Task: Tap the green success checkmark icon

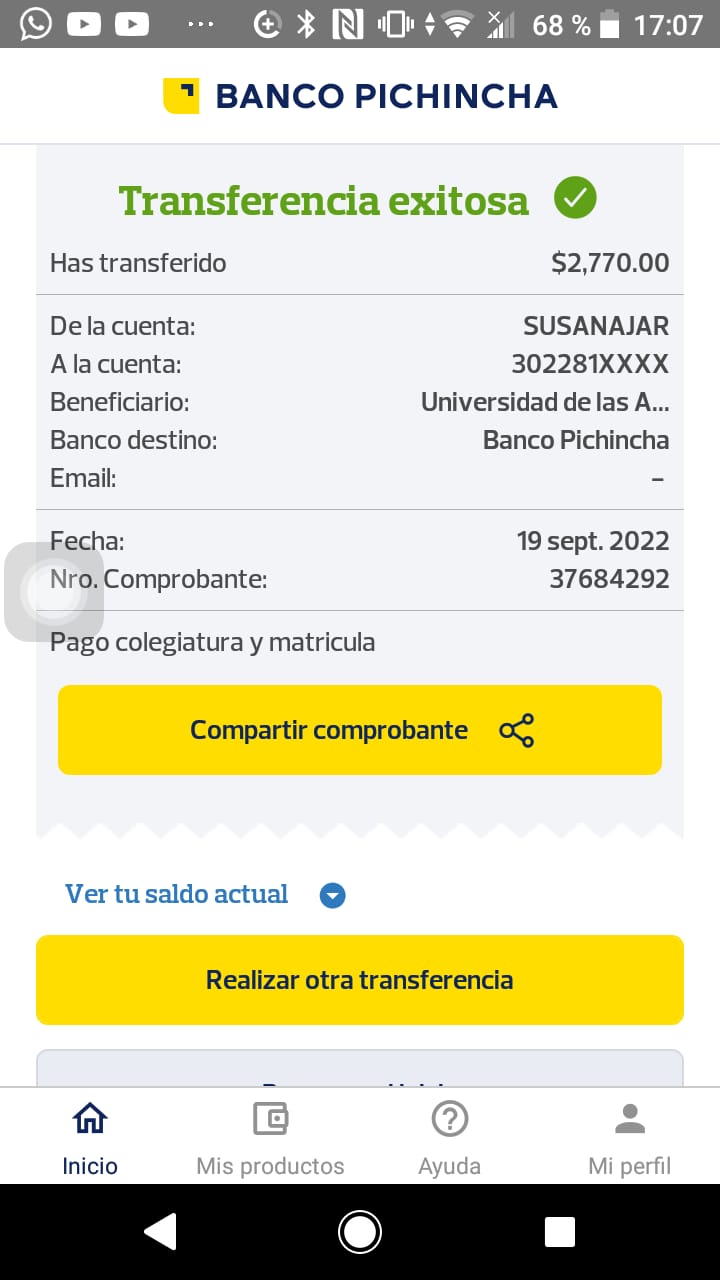Action: tap(575, 198)
